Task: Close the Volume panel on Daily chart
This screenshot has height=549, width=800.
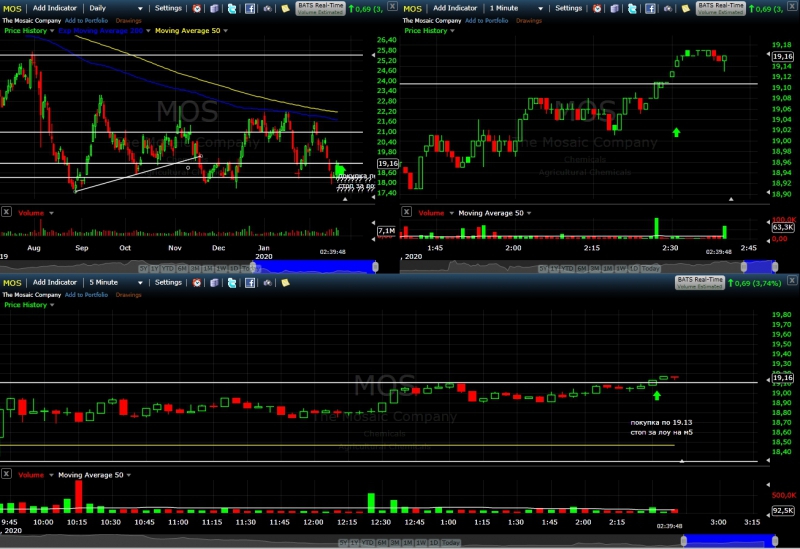Action: click(6, 212)
